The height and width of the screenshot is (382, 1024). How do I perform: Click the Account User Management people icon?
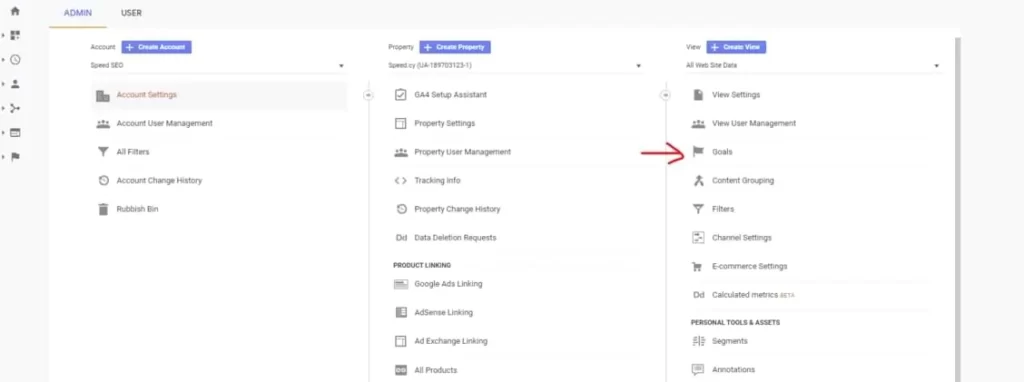103,123
